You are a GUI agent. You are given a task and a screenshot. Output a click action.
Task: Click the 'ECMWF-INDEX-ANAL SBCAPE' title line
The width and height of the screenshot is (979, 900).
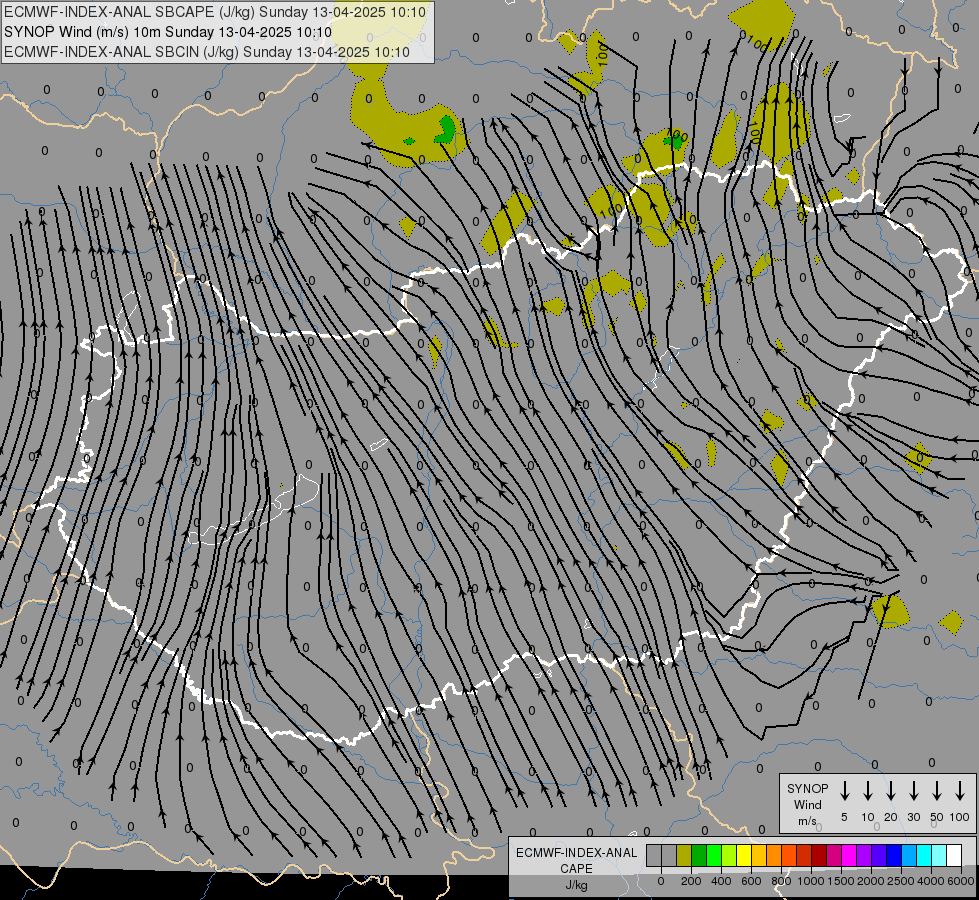[x=215, y=12]
